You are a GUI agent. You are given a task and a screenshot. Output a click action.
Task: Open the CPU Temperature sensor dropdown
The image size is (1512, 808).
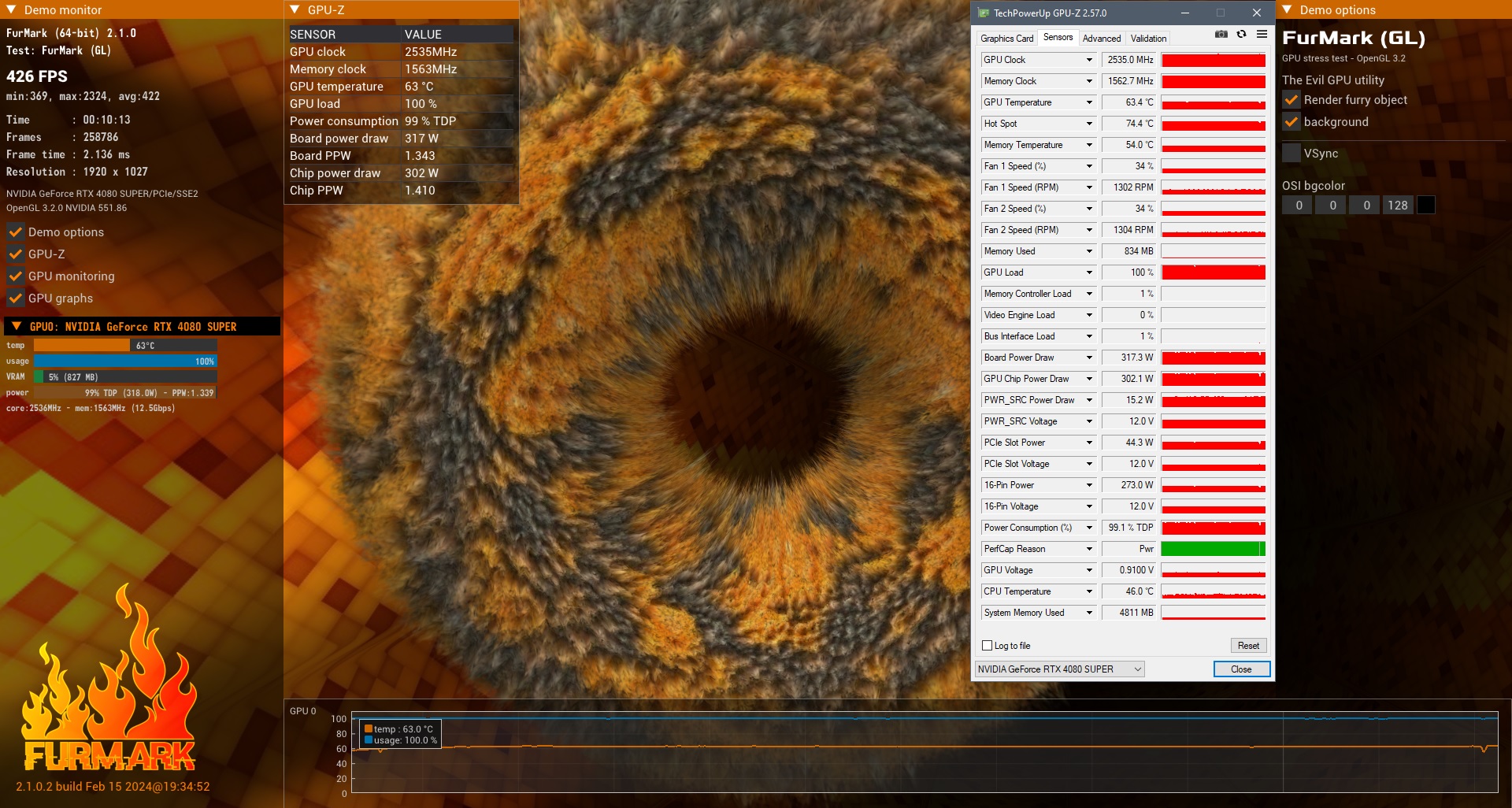(x=1089, y=591)
